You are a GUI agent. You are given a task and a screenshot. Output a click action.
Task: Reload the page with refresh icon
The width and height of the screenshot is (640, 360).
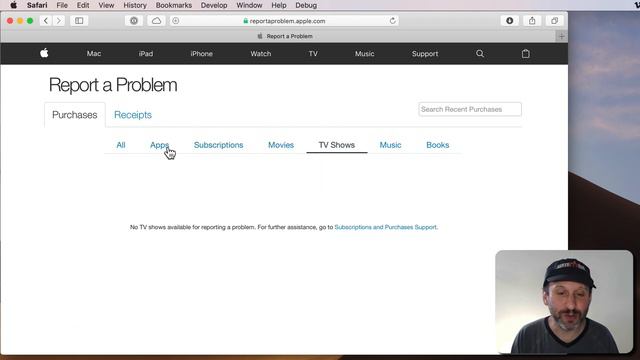tap(392, 21)
